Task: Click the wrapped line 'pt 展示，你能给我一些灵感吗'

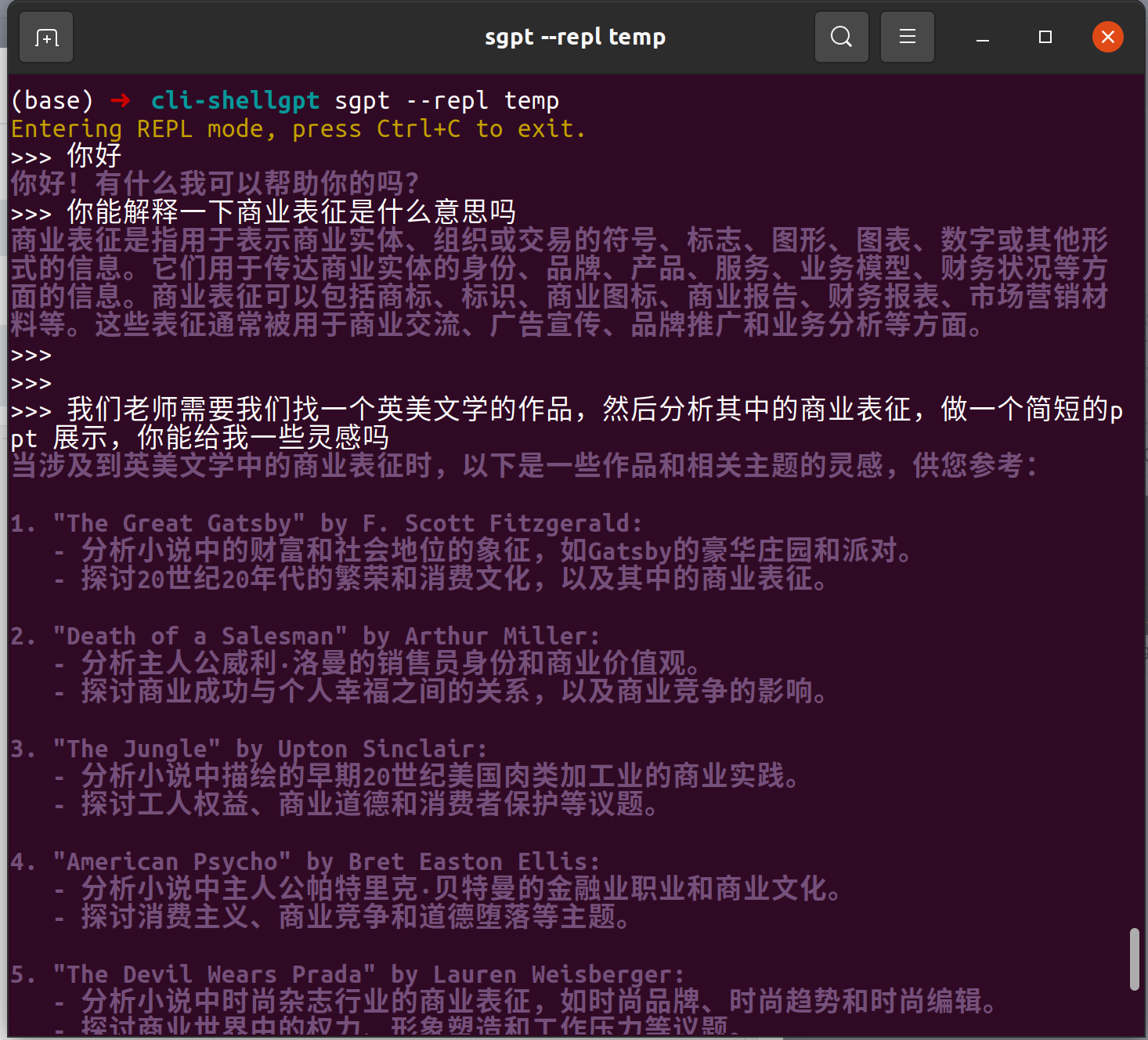Action: point(200,438)
